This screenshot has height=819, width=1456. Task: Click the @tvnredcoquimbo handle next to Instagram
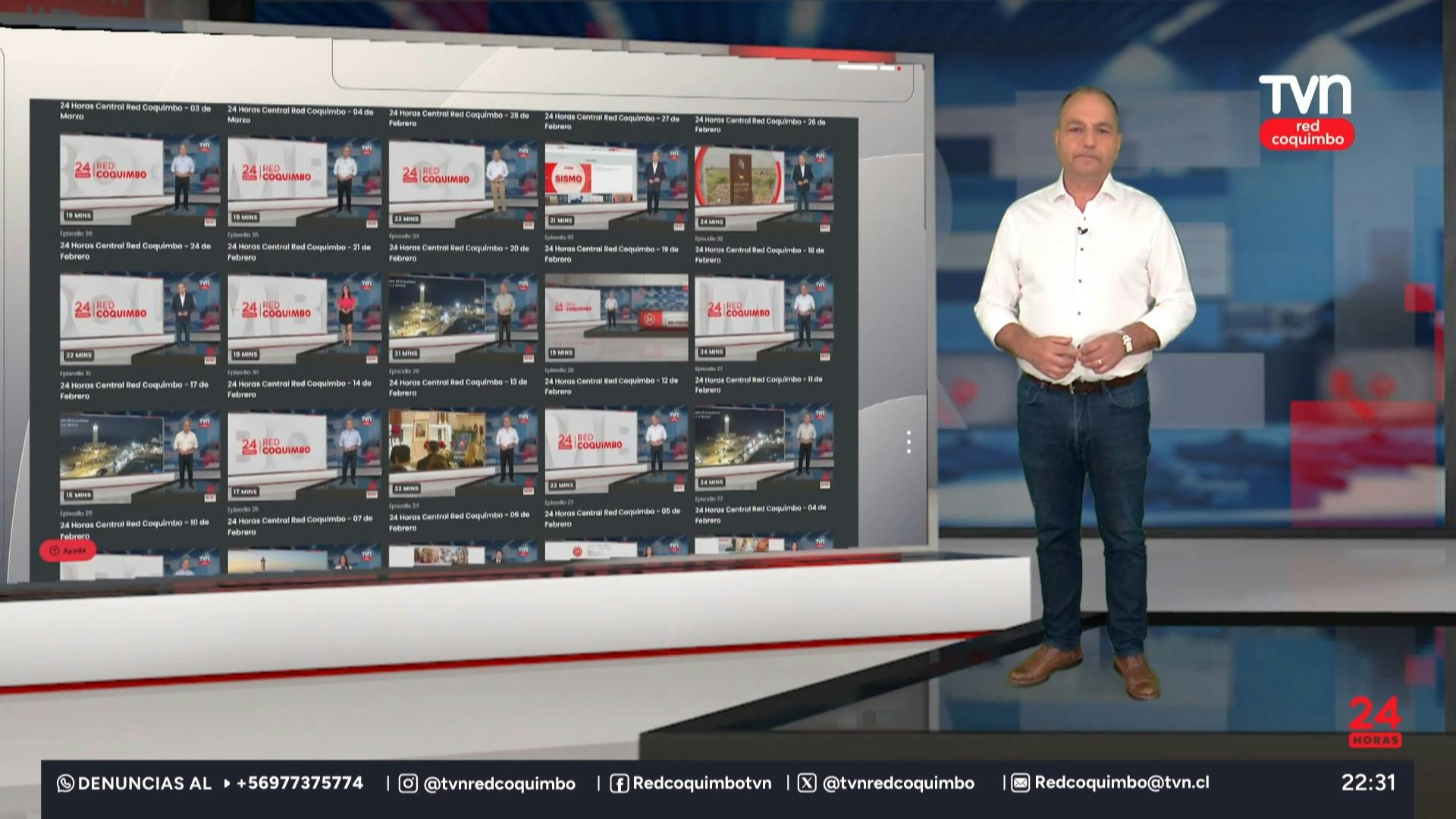499,783
